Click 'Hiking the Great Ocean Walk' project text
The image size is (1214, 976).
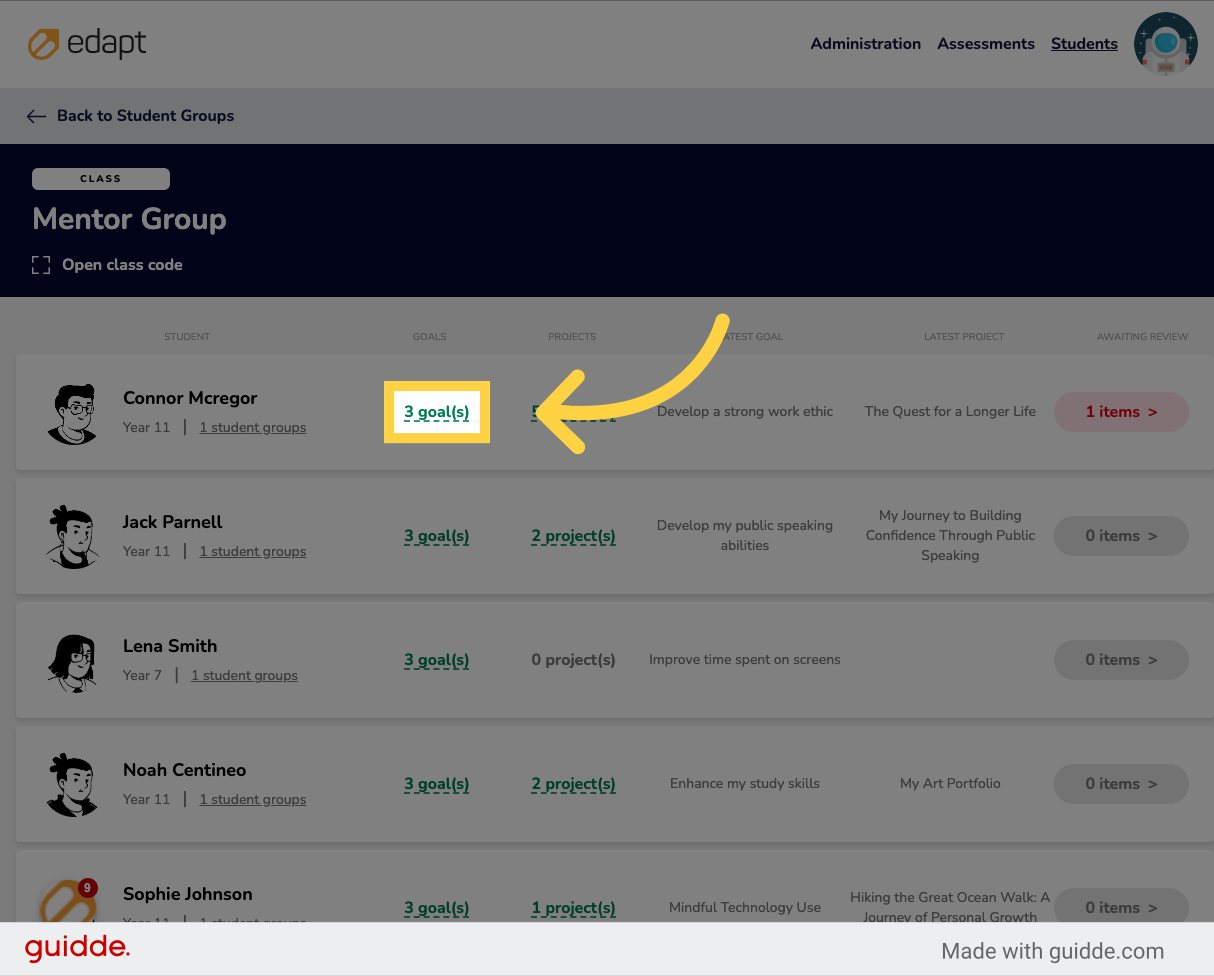(950, 905)
